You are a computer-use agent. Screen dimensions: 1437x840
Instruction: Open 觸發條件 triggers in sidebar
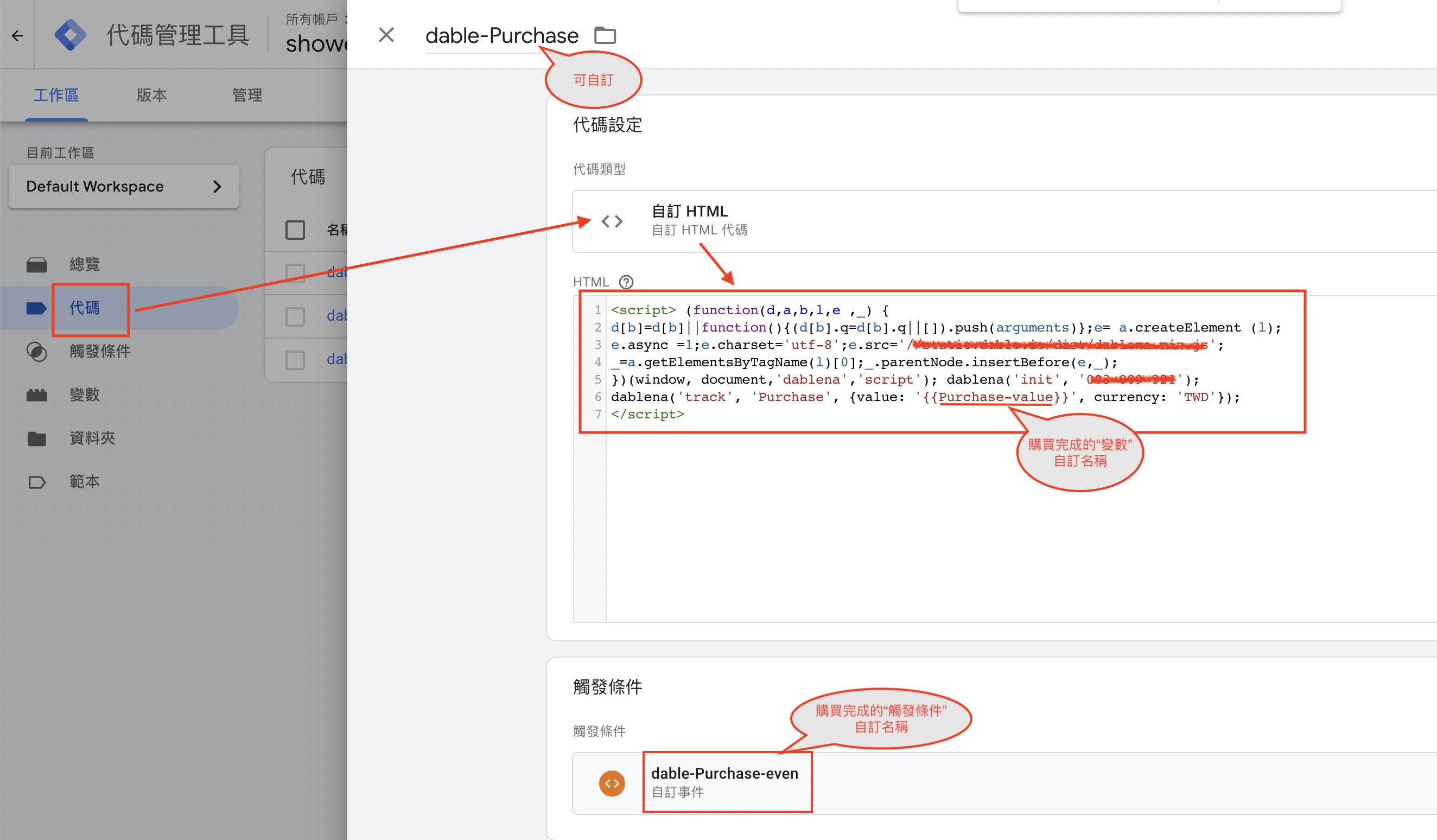click(x=100, y=351)
